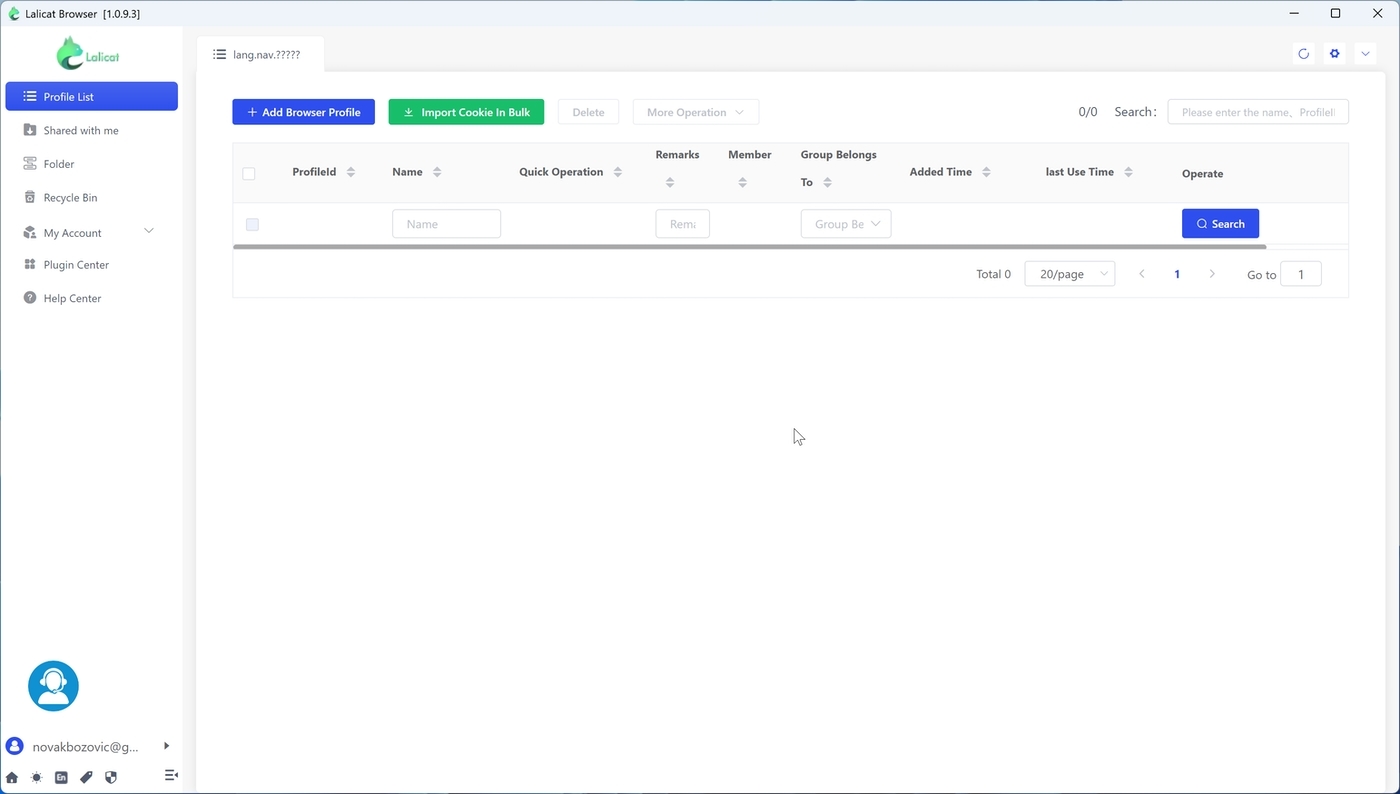Sort by Member column arrows
Image resolution: width=1400 pixels, height=794 pixels.
pos(742,182)
